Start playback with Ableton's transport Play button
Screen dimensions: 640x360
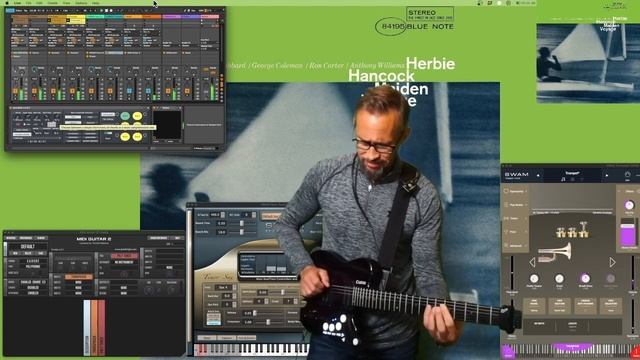point(102,11)
